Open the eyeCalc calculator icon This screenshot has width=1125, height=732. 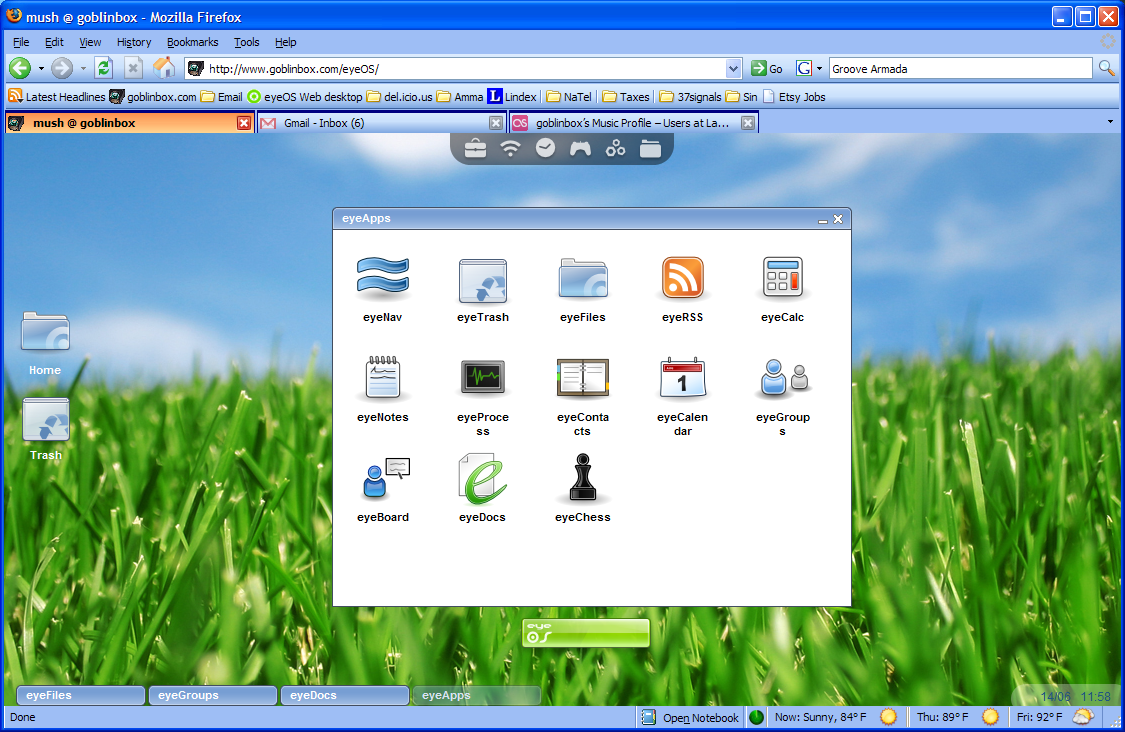[782, 278]
